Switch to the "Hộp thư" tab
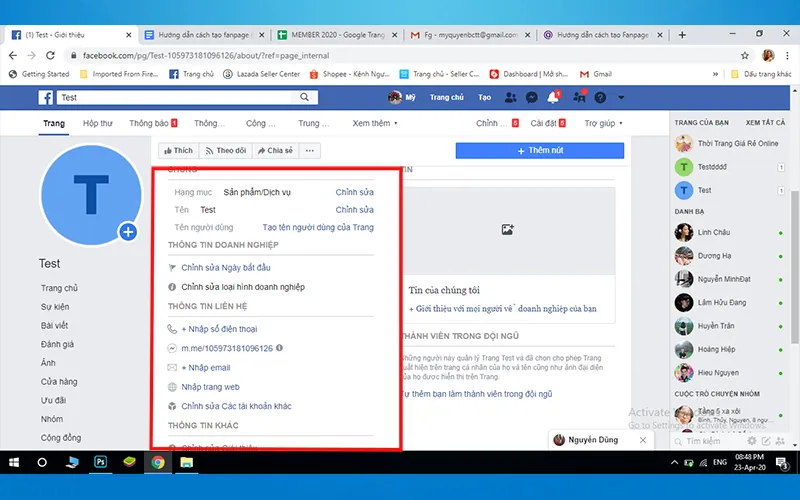Screen dimensions: 800x500 98,123
